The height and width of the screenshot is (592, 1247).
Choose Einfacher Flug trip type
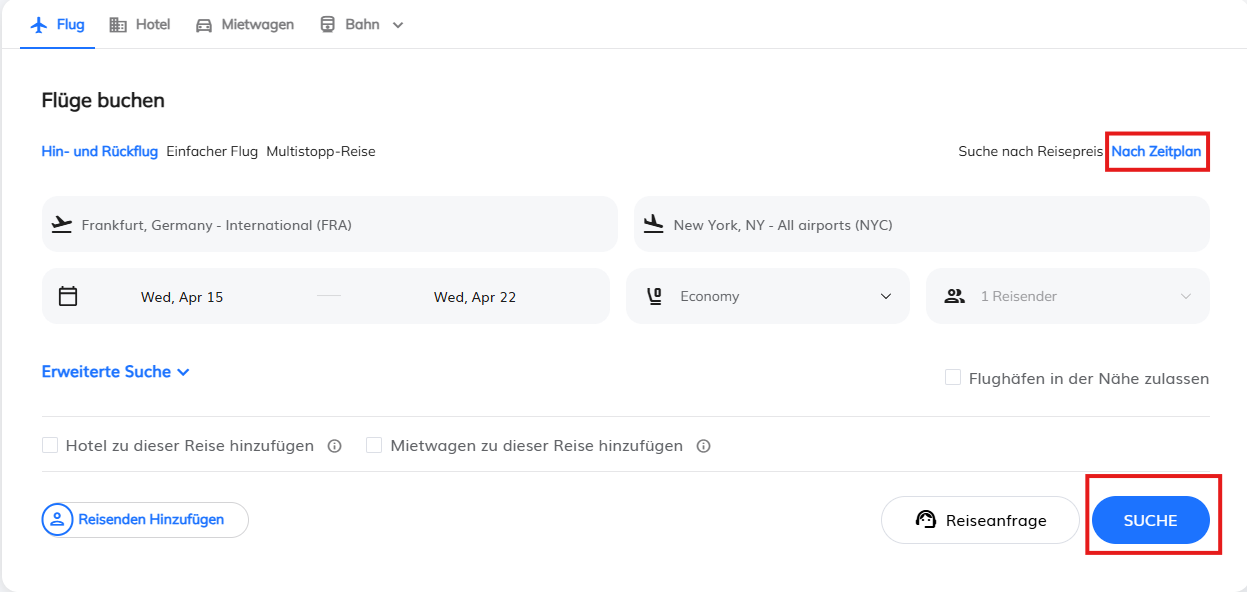pos(212,152)
